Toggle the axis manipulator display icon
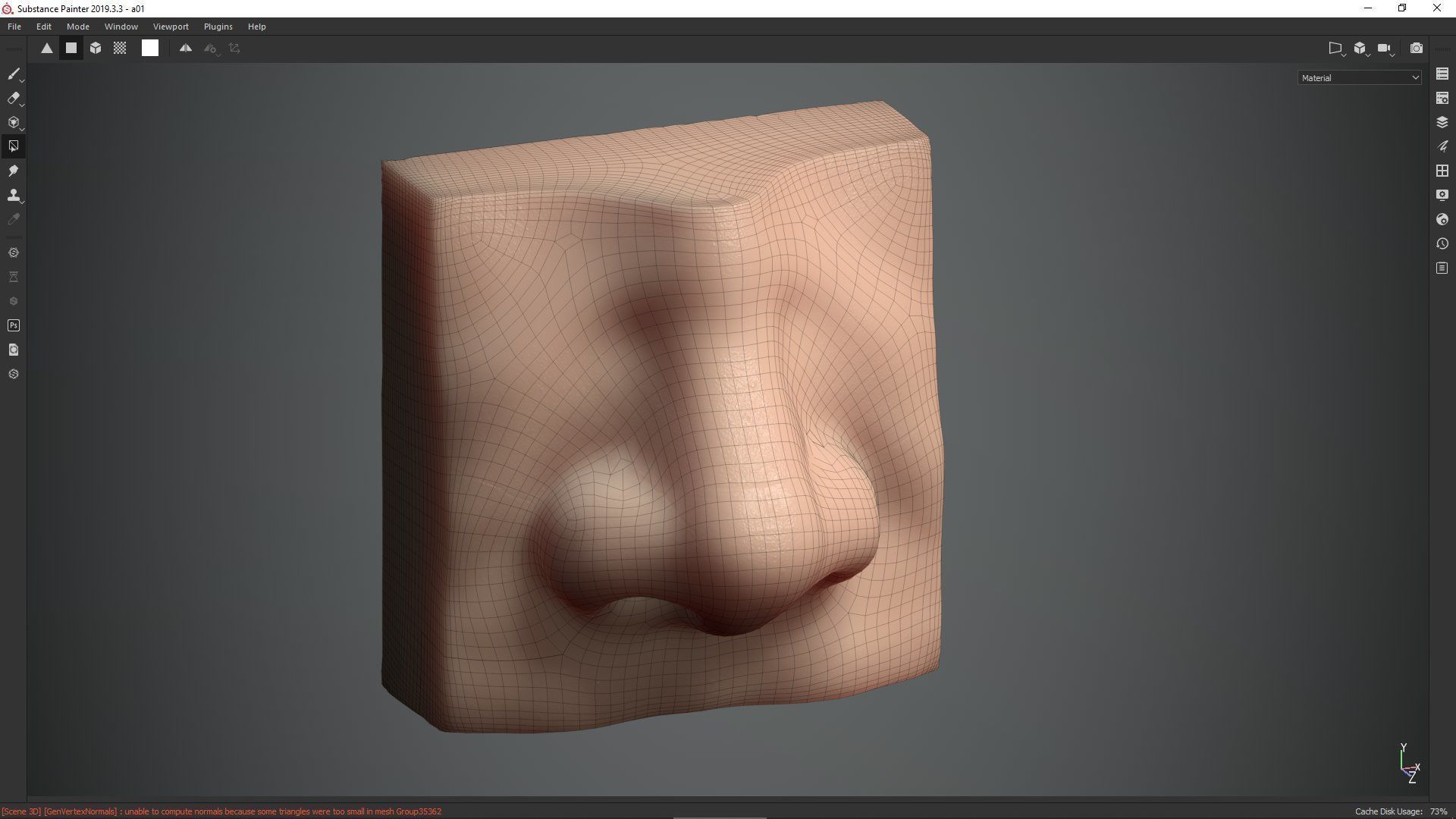This screenshot has height=819, width=1456. pos(234,48)
